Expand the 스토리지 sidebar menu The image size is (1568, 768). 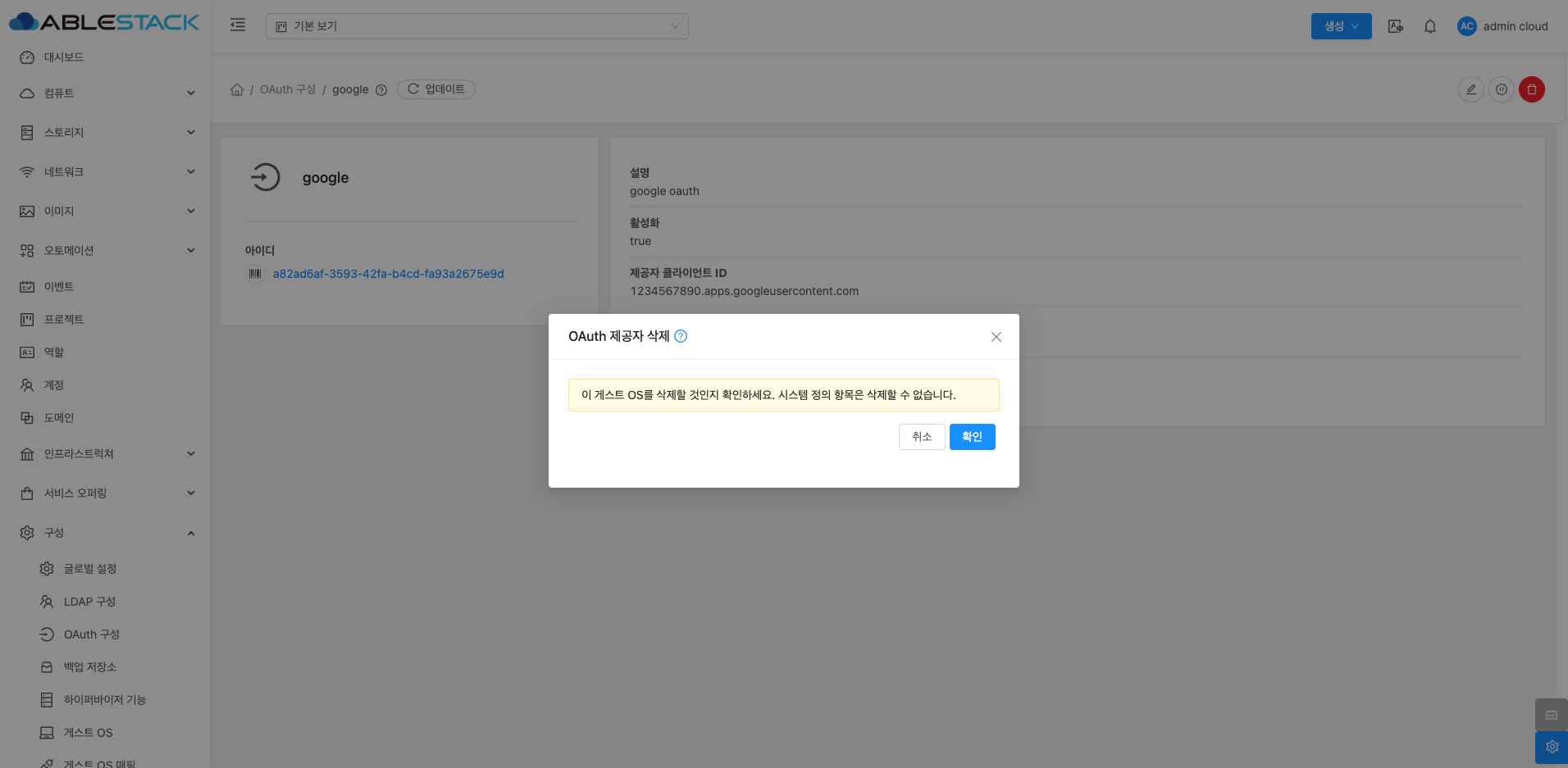(x=105, y=133)
